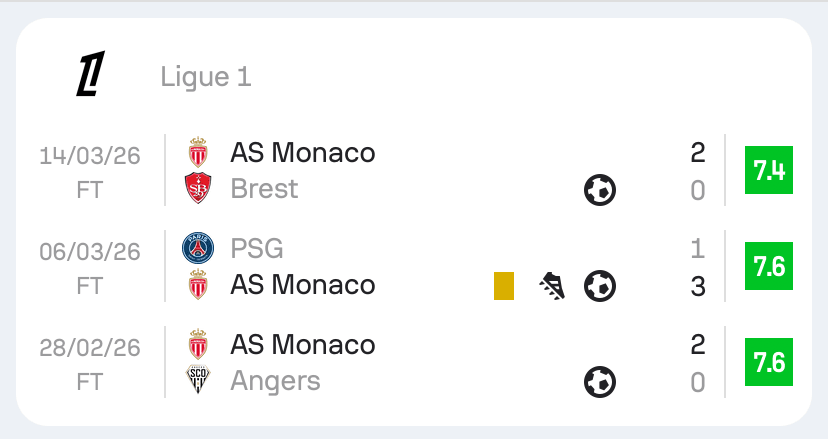
Task: Click the goal ball icon in Brest match
Action: (x=600, y=189)
